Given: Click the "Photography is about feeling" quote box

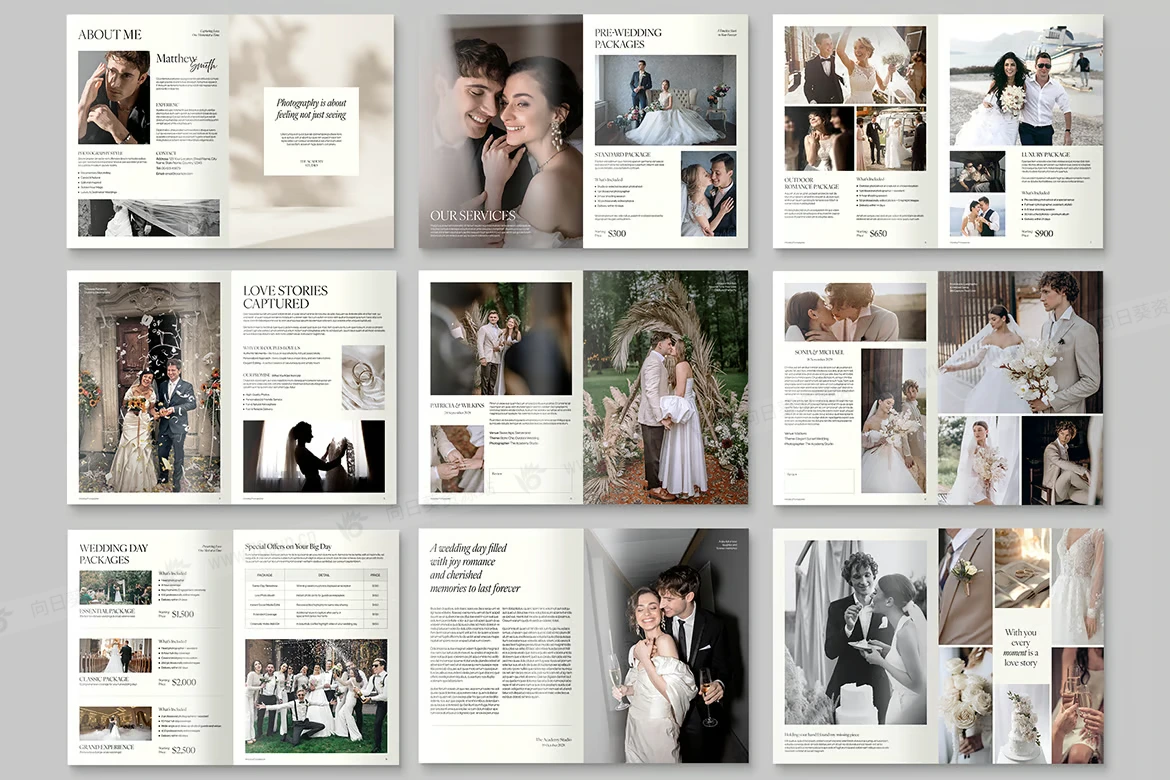Looking at the screenshot, I should click(311, 131).
